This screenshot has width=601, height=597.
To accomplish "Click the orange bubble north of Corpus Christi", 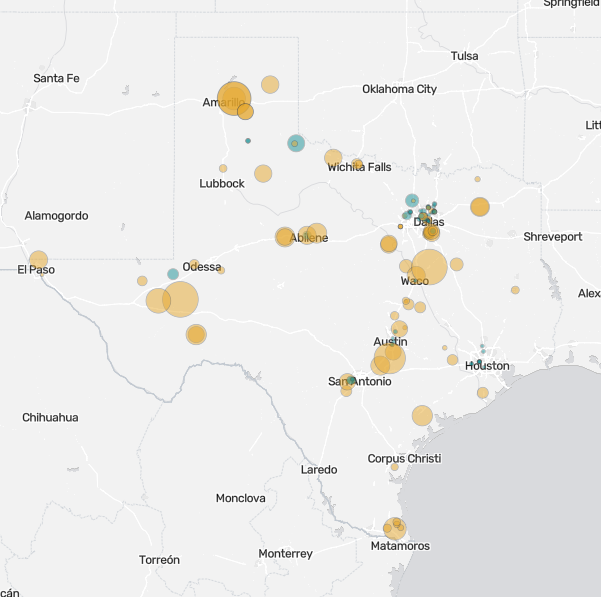I will pos(422,415).
